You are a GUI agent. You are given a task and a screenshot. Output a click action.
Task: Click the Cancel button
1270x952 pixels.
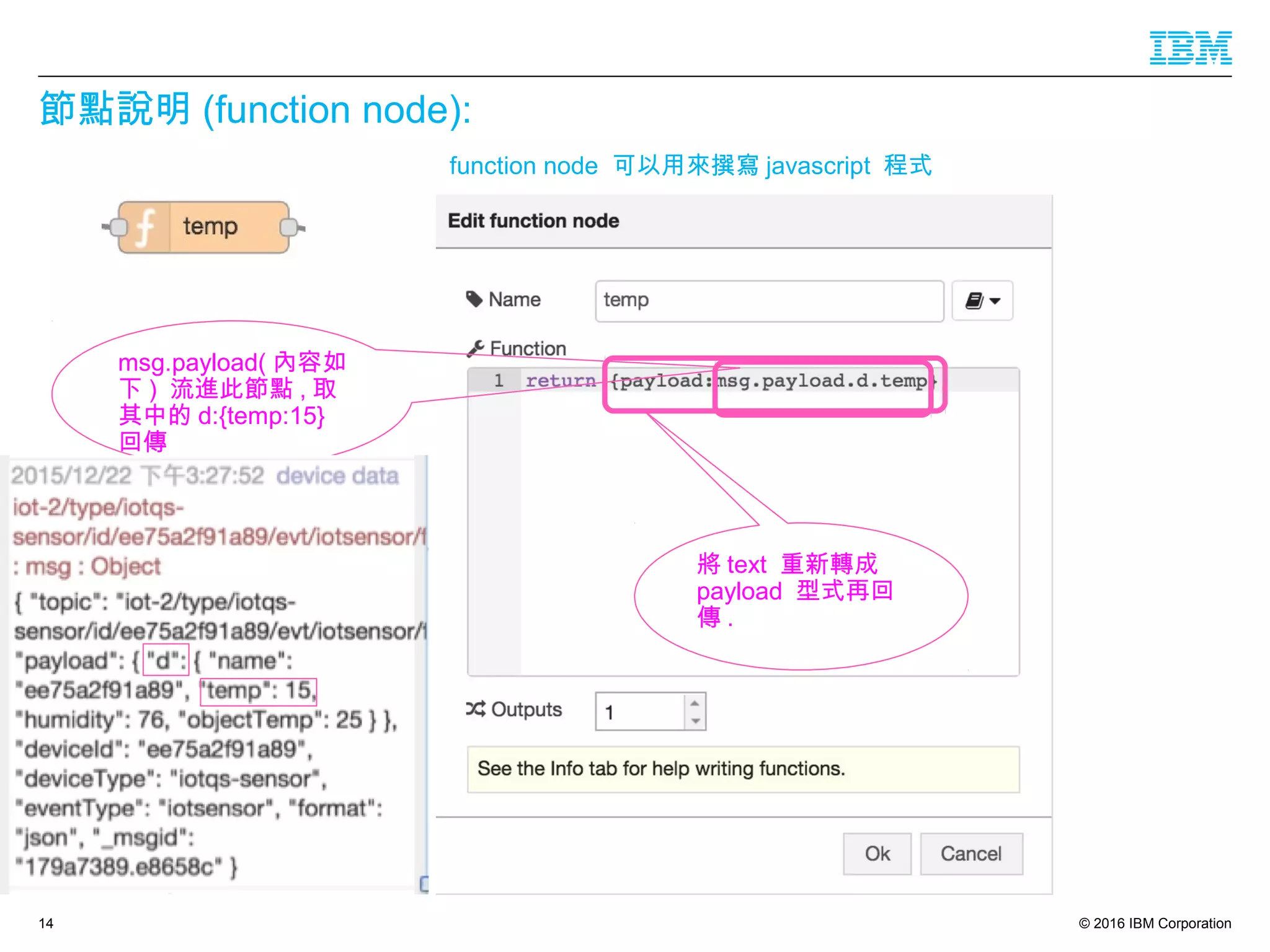pos(971,853)
